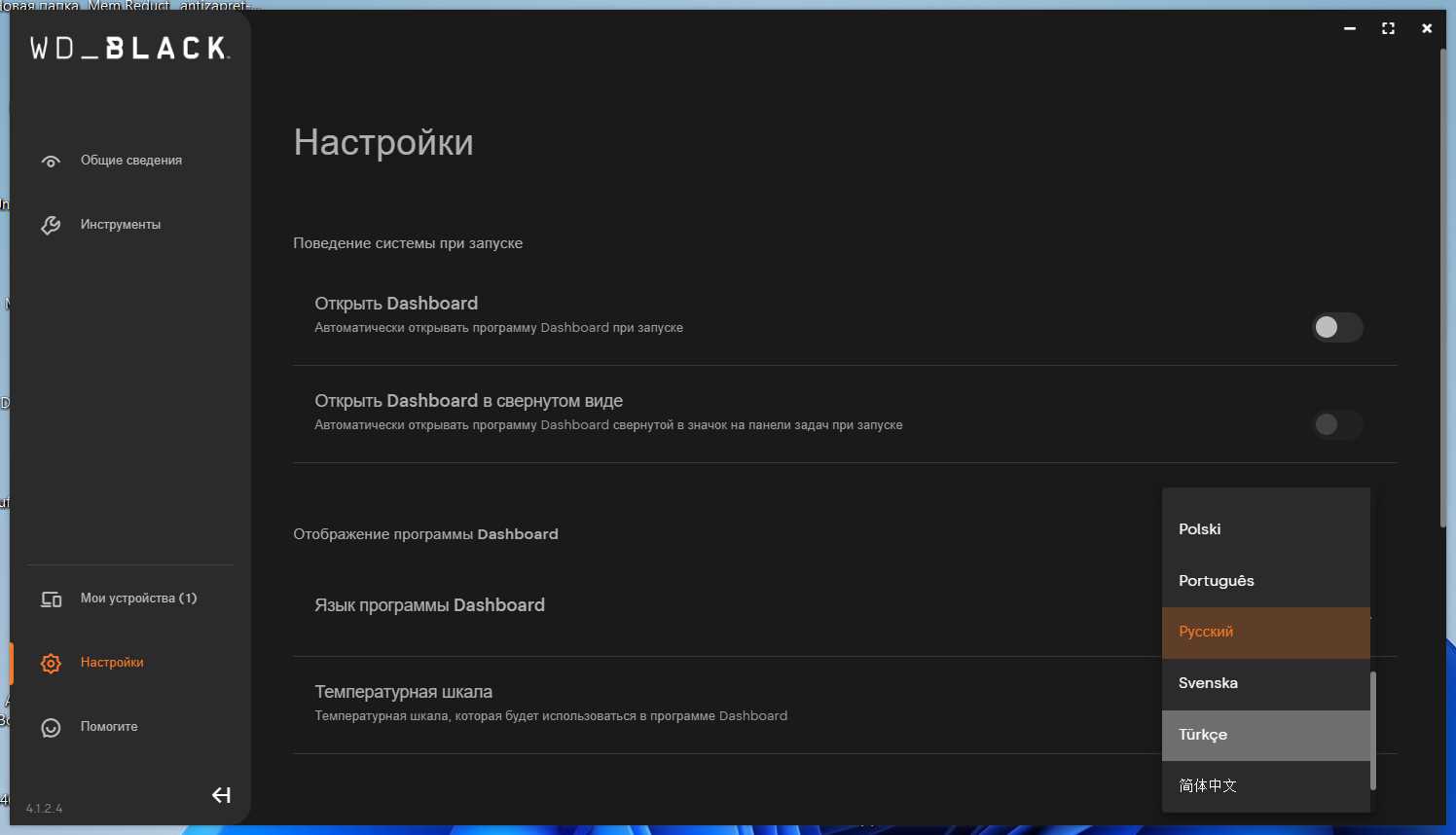1456x835 pixels.
Task: Open the Помогите section
Action: (109, 727)
